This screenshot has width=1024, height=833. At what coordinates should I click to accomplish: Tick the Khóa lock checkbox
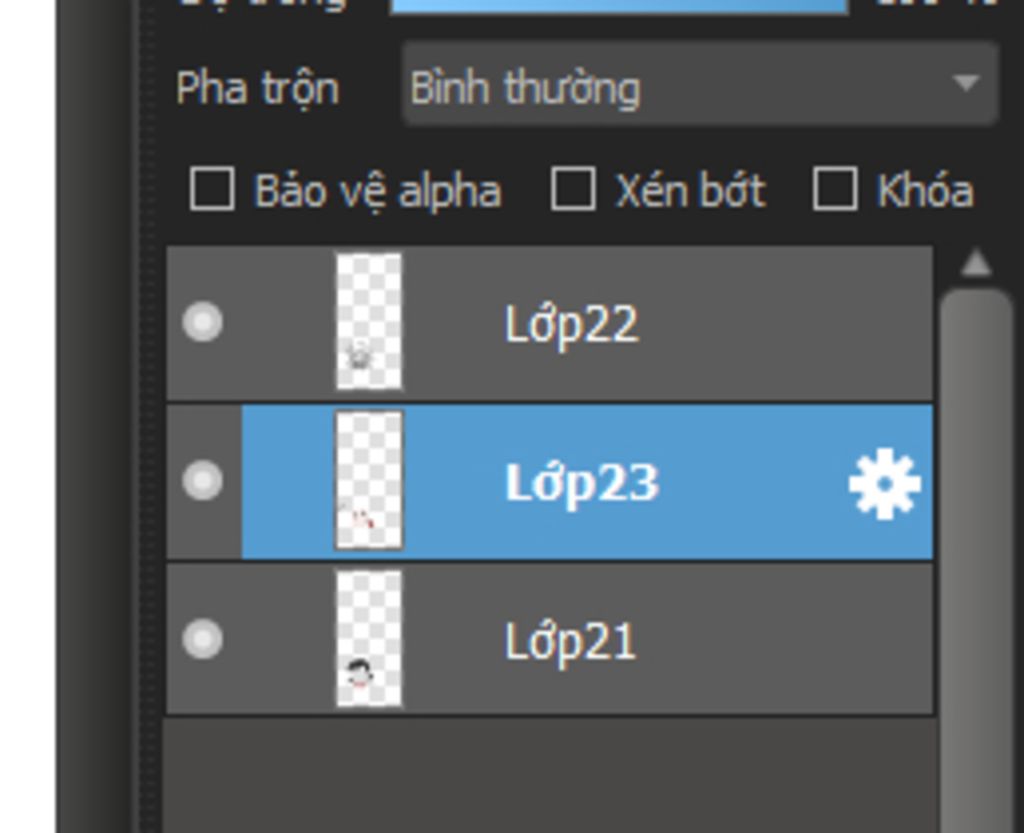coord(835,189)
